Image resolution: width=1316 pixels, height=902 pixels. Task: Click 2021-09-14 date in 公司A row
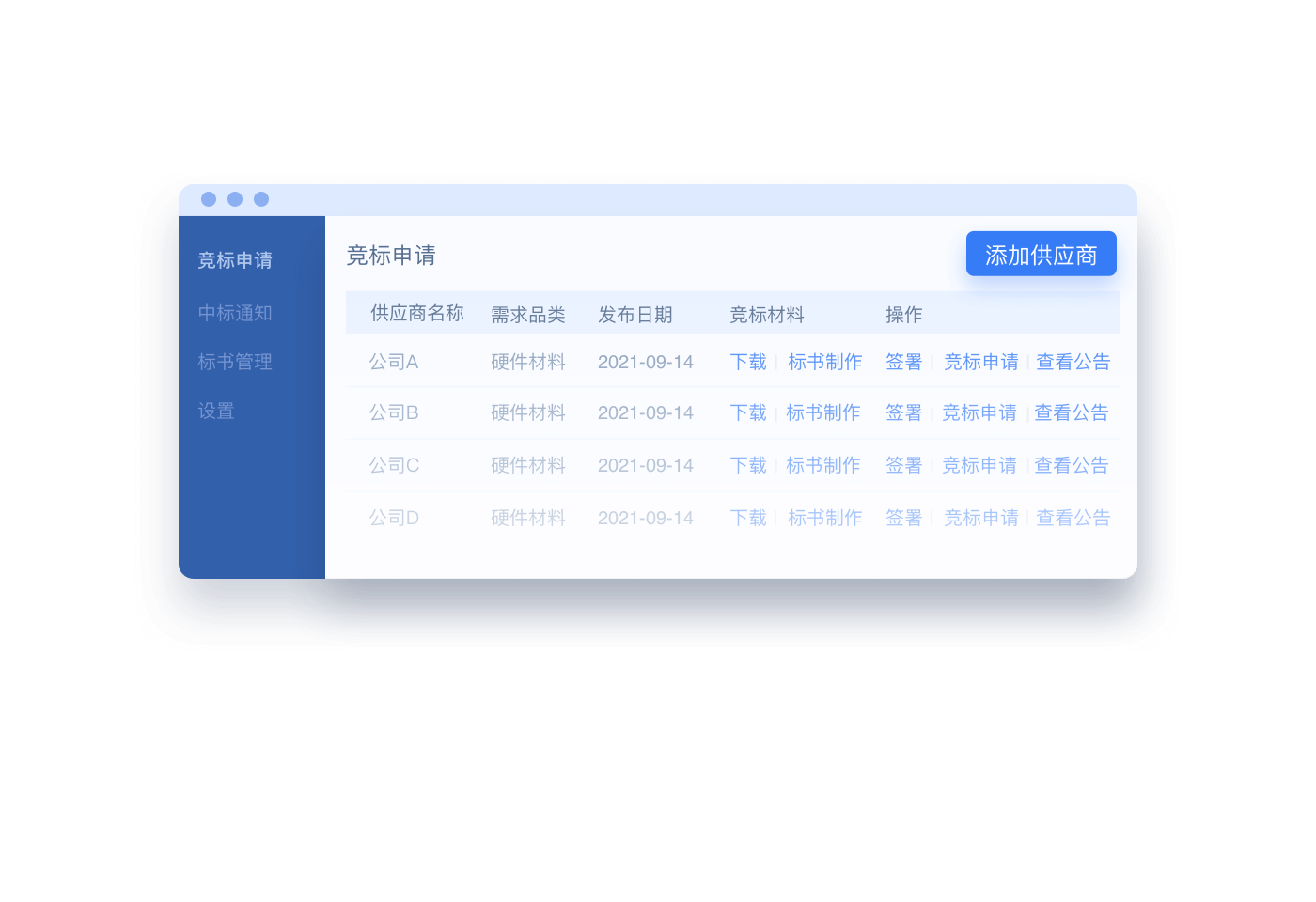pos(646,362)
